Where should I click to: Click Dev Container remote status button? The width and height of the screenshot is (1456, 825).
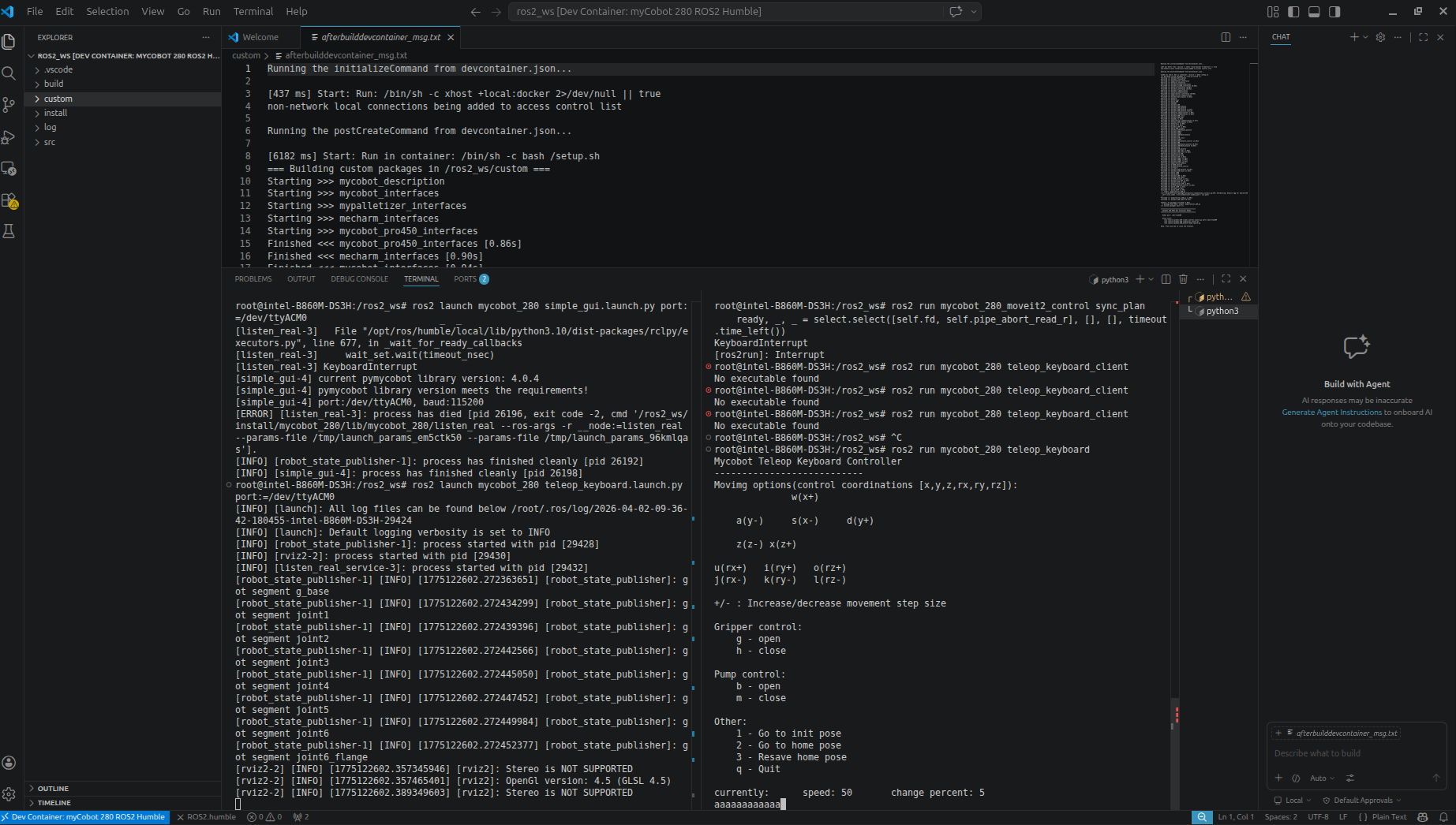pyautogui.click(x=84, y=817)
